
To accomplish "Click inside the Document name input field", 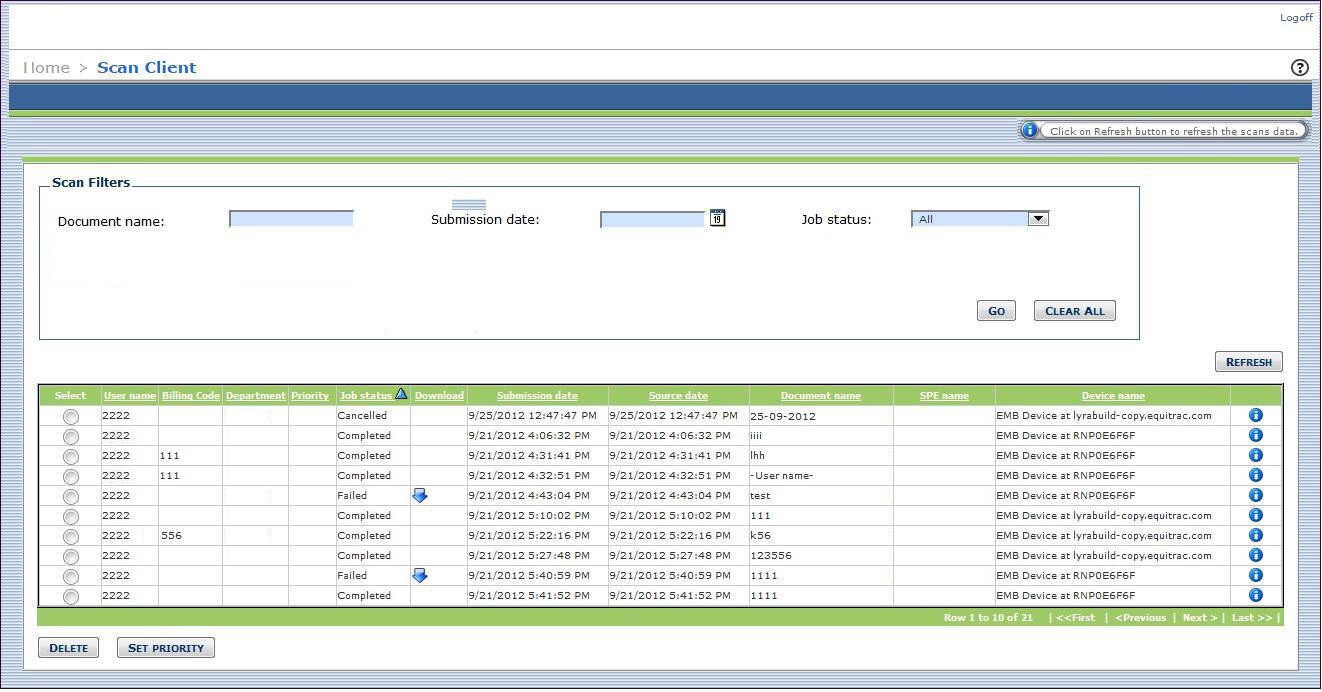I will tap(290, 218).
